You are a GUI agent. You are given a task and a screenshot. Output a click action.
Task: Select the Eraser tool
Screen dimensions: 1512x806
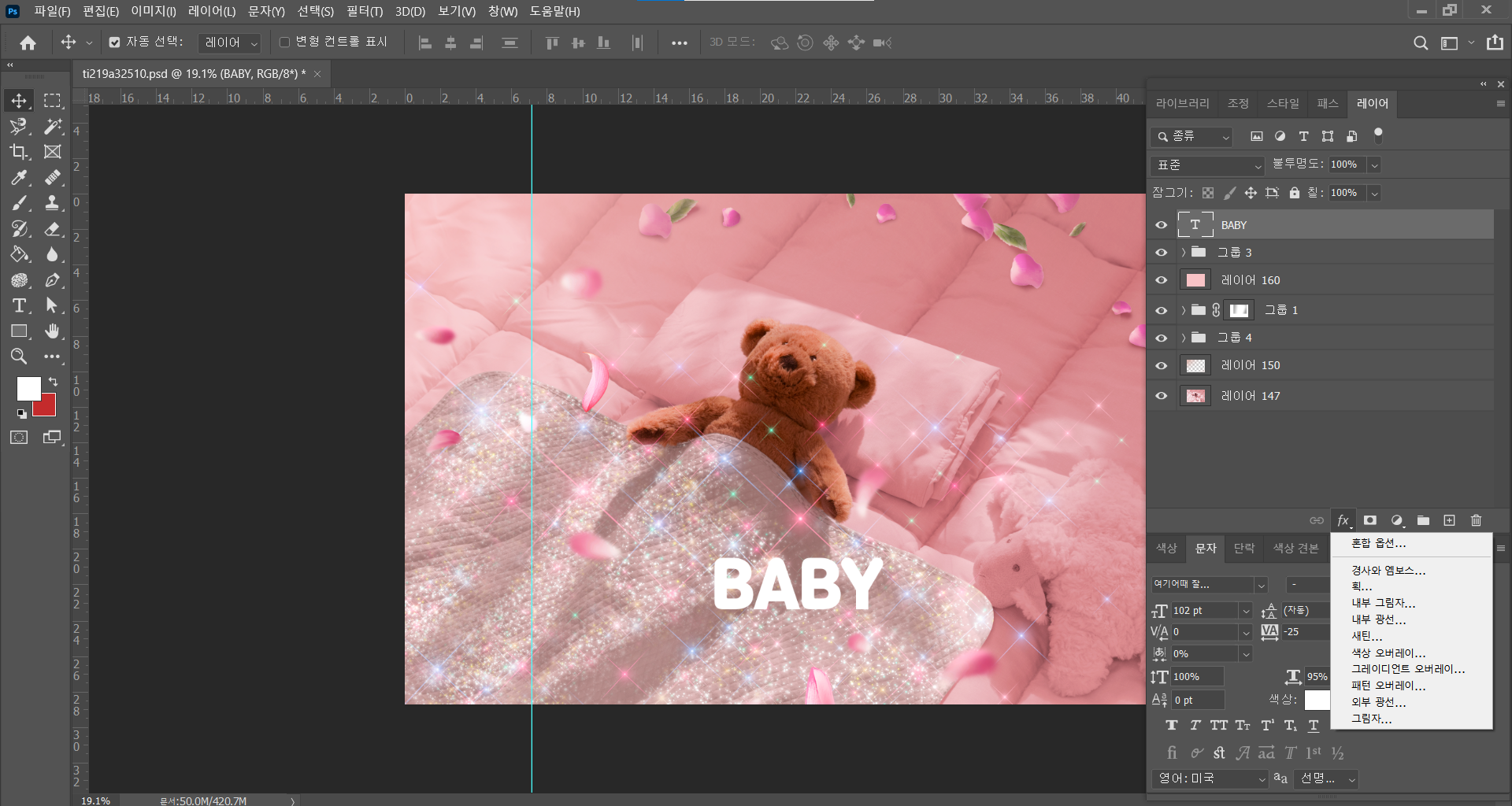(52, 229)
